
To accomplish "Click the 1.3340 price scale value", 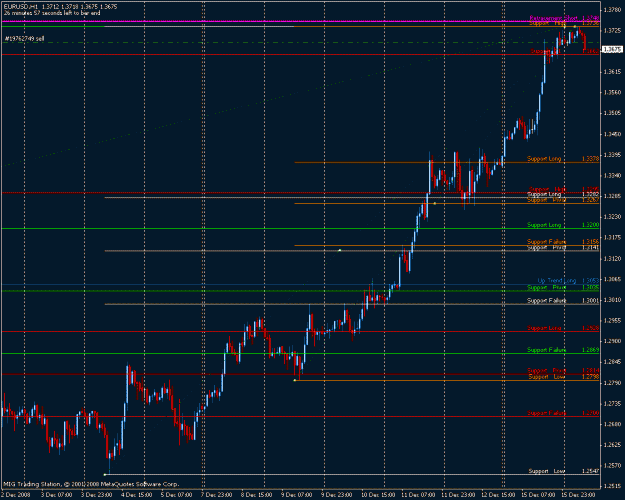I will [612, 175].
